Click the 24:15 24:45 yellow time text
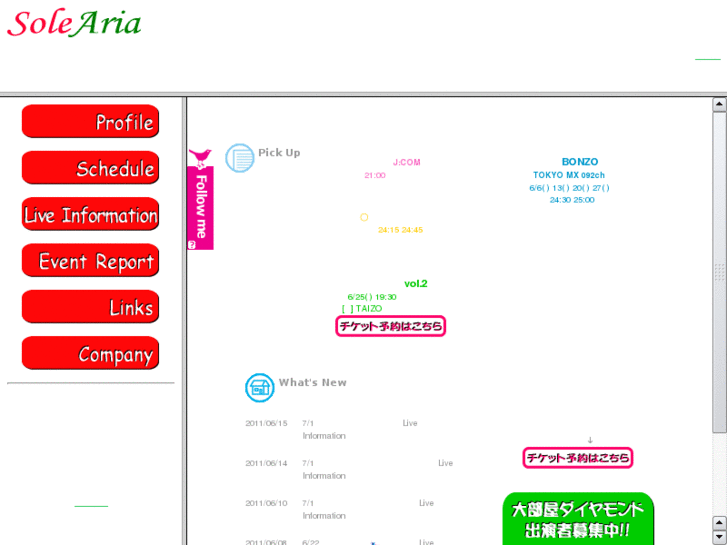 (400, 230)
